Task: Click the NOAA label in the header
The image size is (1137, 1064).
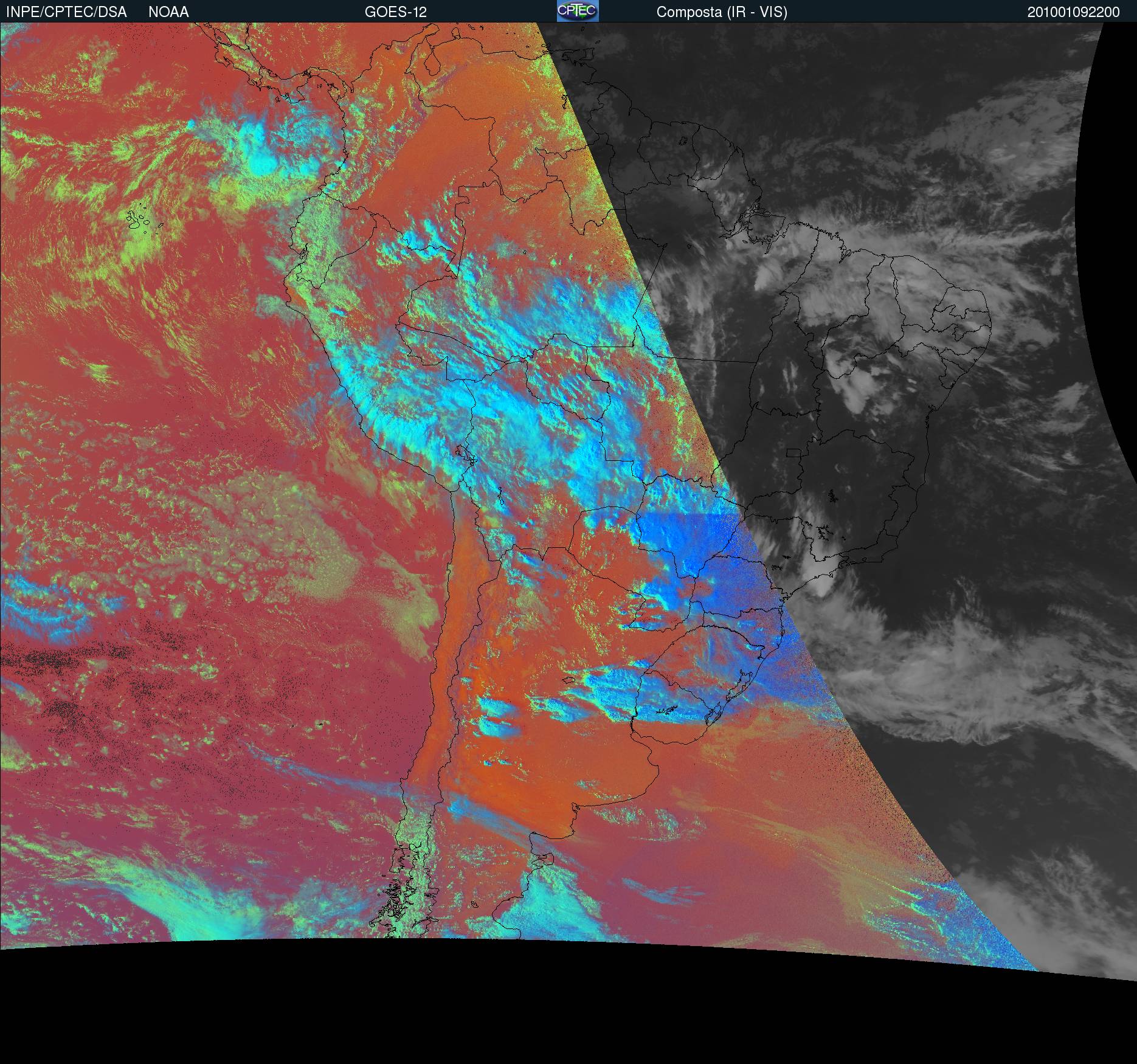Action: (168, 12)
